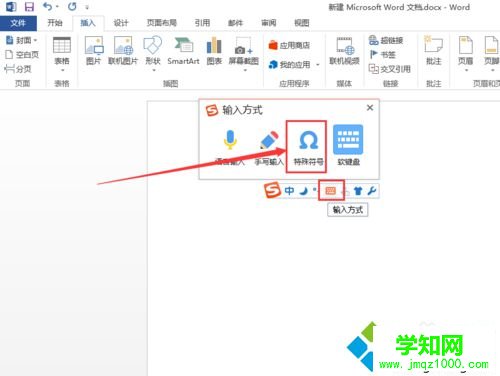The width and height of the screenshot is (500, 376).
Task: Open the 页面布局 (Page Layout) tab
Action: click(162, 23)
